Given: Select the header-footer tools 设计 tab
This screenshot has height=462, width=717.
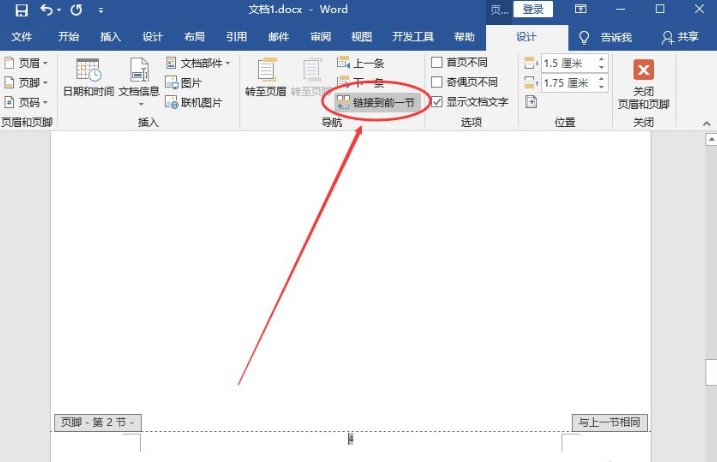Looking at the screenshot, I should [x=526, y=37].
